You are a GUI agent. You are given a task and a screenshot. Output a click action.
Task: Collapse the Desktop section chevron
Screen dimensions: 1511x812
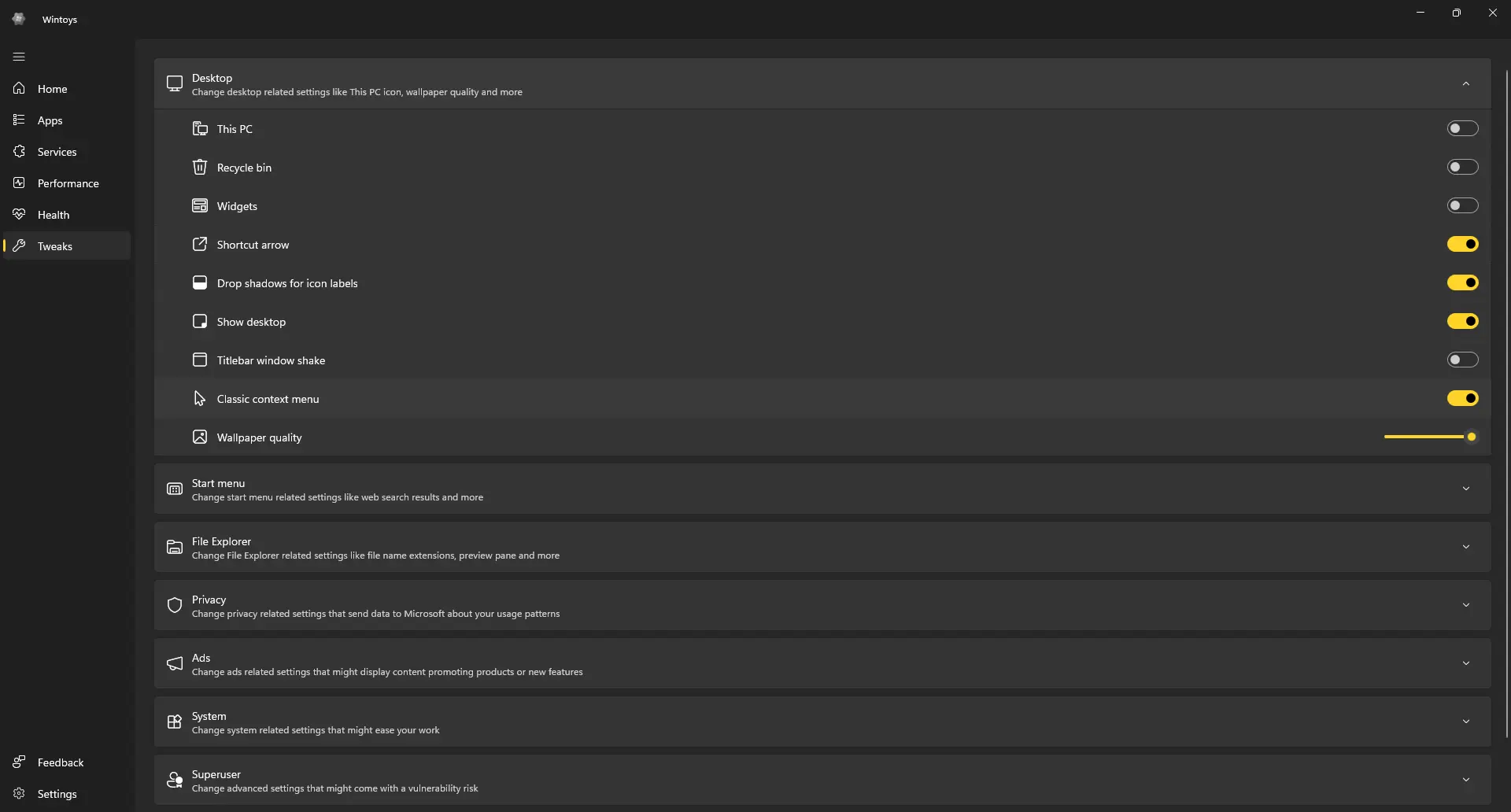pyautogui.click(x=1465, y=83)
